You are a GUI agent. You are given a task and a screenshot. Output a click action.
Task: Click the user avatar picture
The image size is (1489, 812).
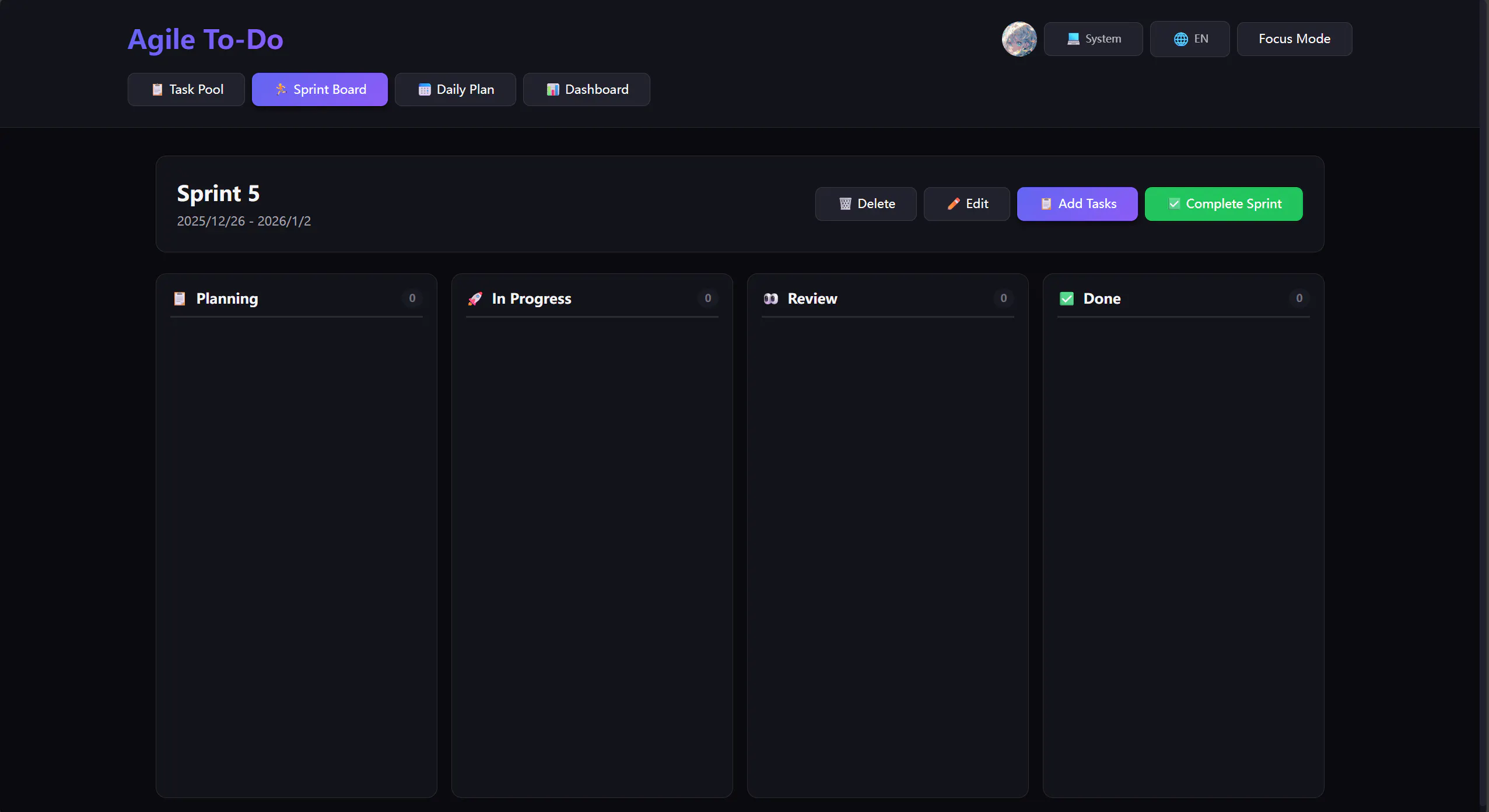pyautogui.click(x=1019, y=39)
